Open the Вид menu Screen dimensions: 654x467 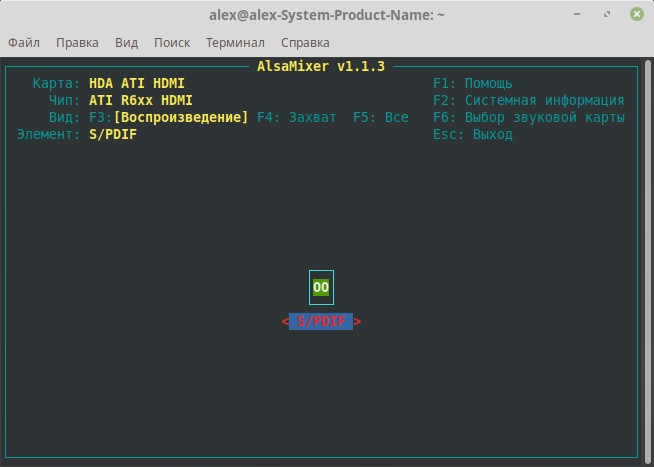pos(126,43)
